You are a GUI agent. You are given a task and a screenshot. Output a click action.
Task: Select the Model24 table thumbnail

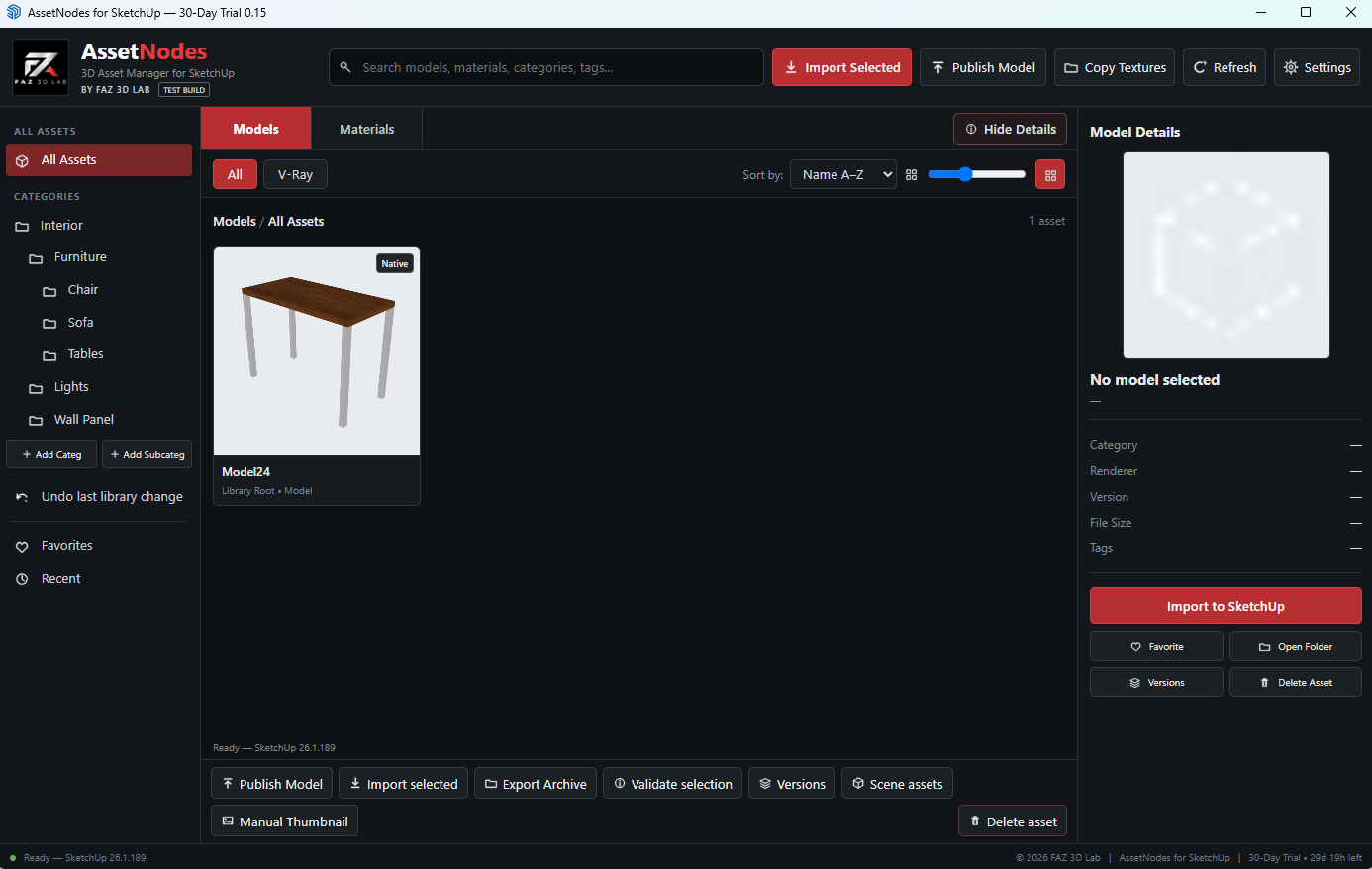pyautogui.click(x=317, y=351)
